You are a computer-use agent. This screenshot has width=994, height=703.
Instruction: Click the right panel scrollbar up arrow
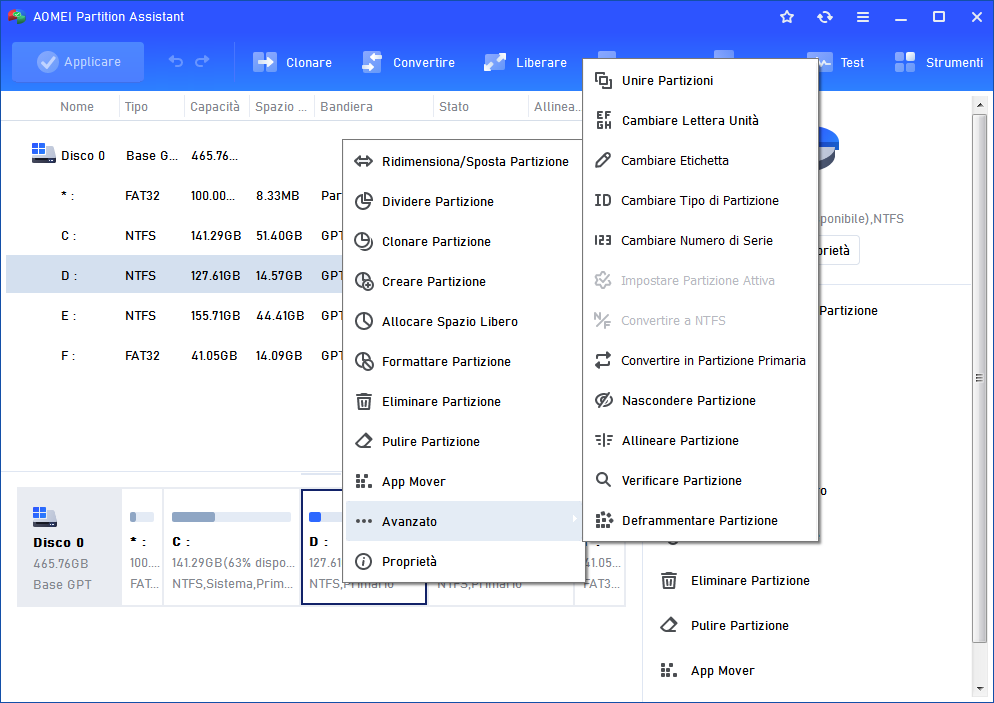[980, 105]
